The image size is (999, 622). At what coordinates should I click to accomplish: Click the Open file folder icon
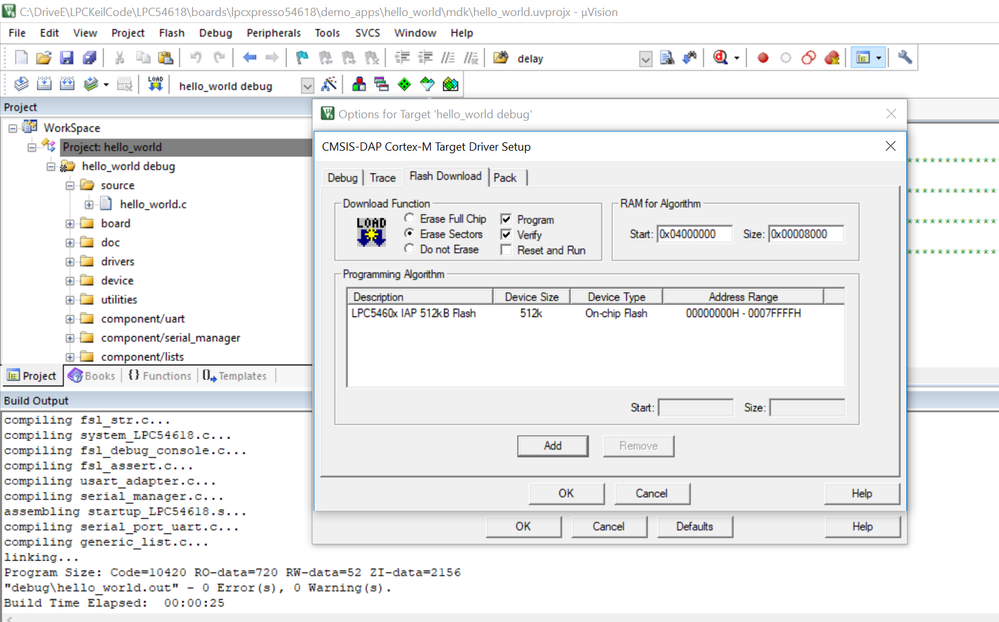point(43,58)
